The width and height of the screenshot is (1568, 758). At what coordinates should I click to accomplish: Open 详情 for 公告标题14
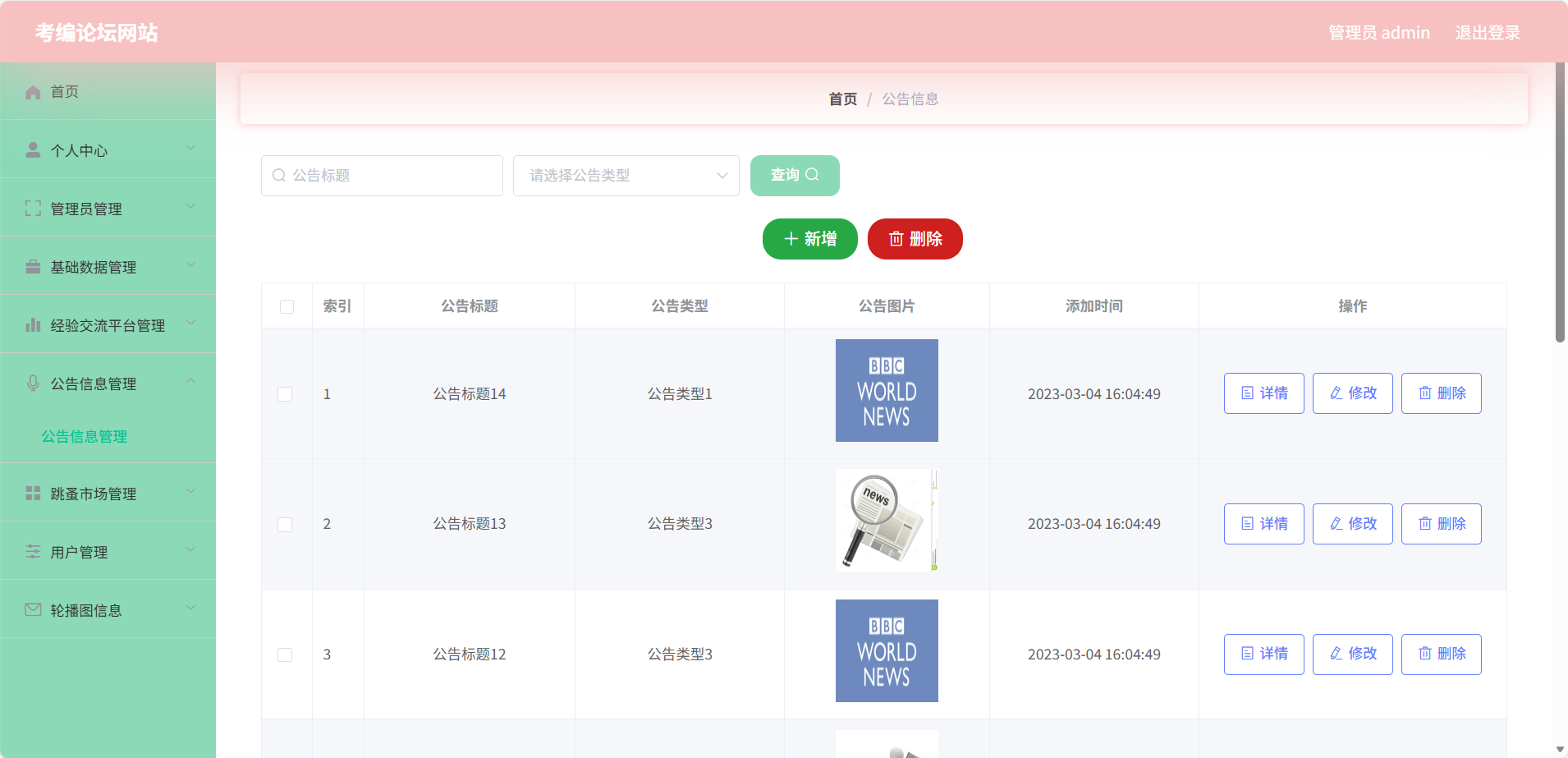point(1264,393)
